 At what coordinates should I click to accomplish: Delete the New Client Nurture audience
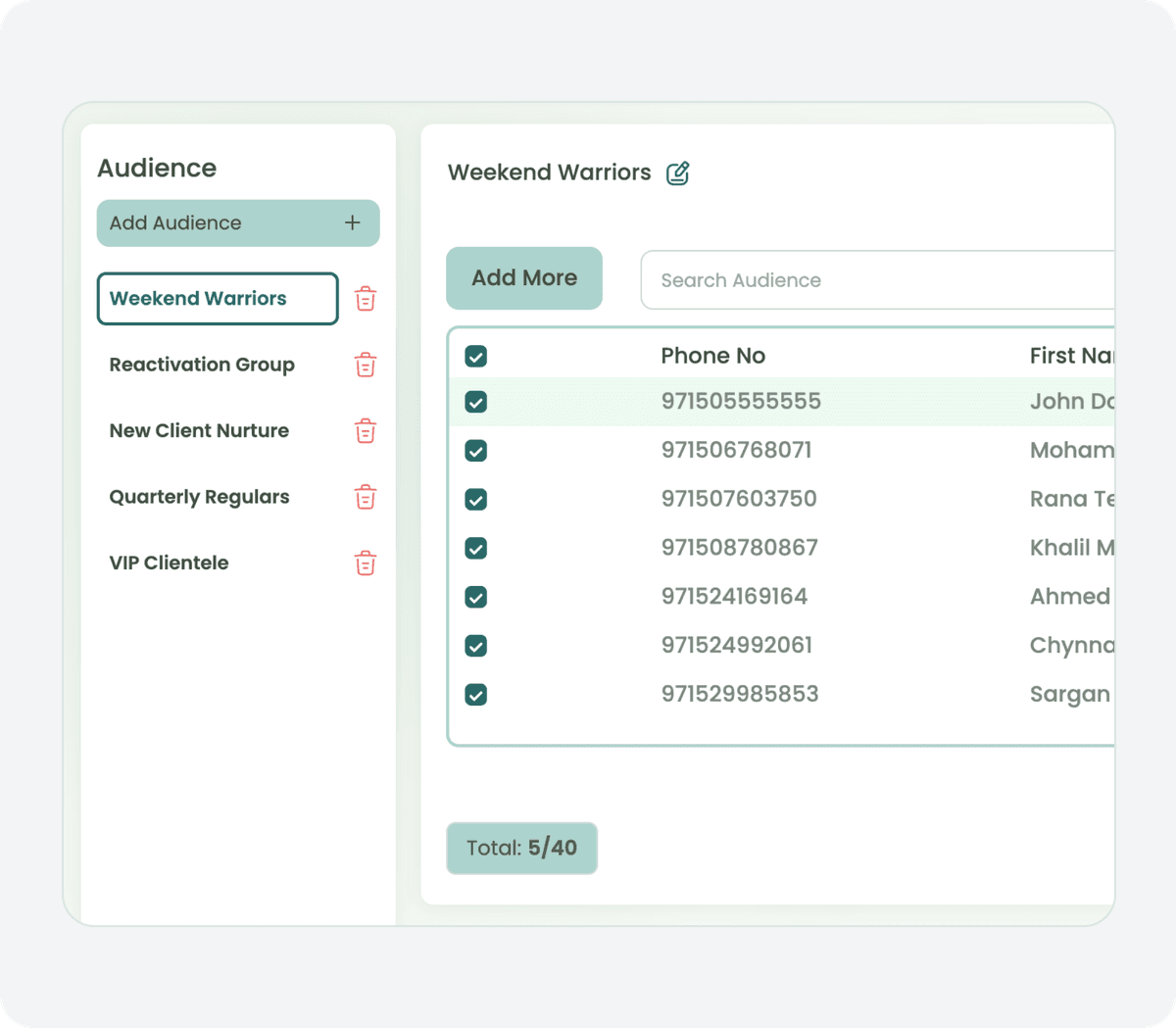365,431
